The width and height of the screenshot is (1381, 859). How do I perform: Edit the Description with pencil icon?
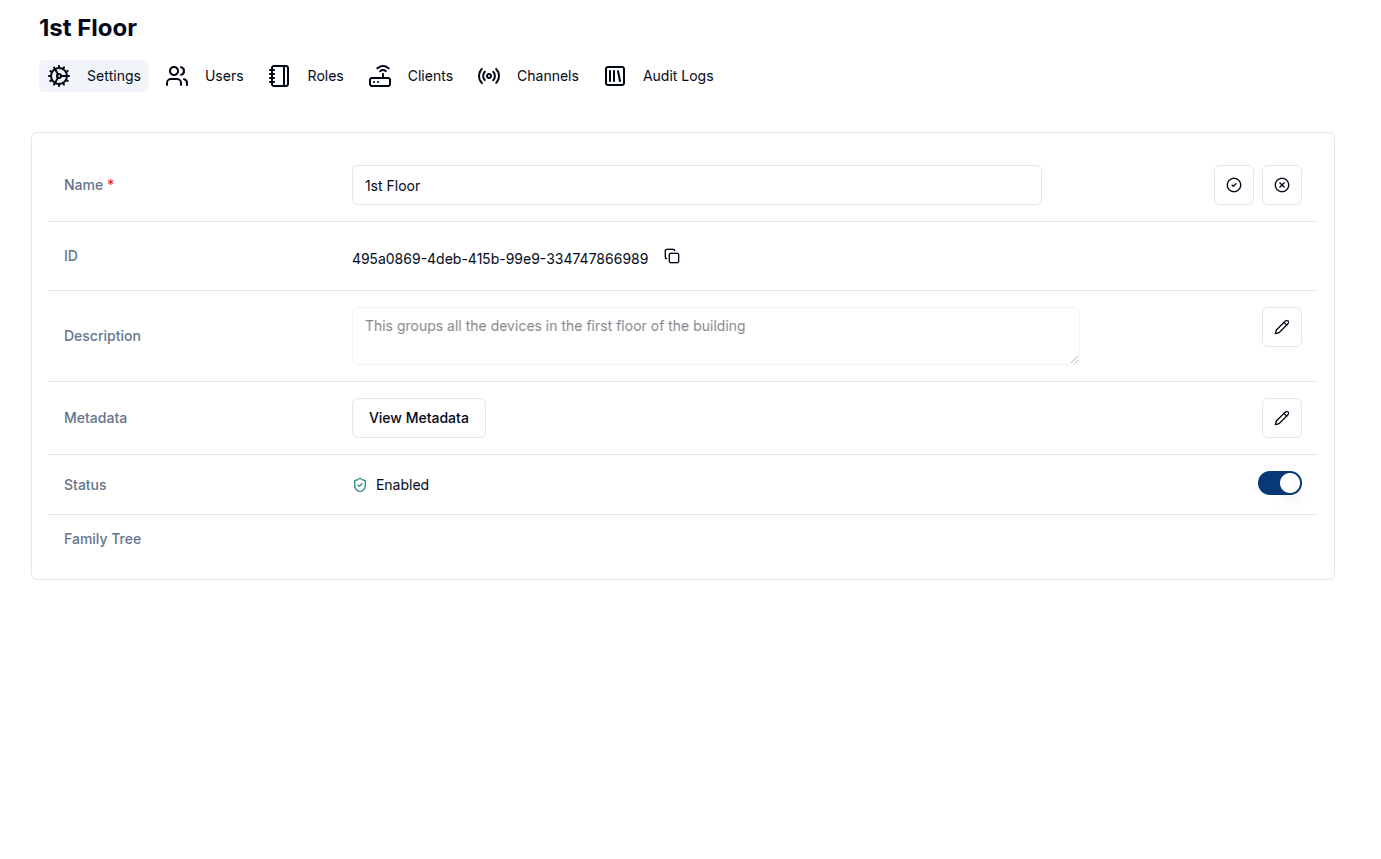[1282, 327]
